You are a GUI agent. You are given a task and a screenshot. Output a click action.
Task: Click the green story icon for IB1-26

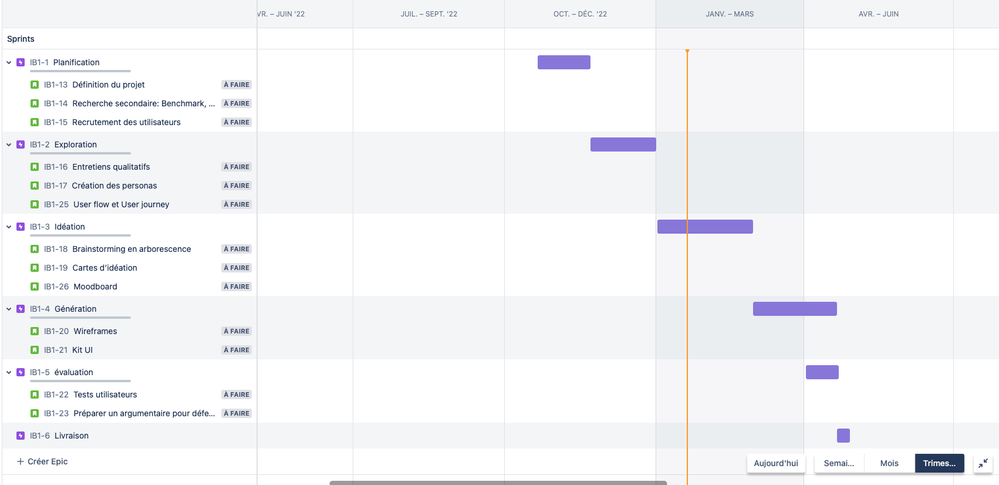coord(34,287)
